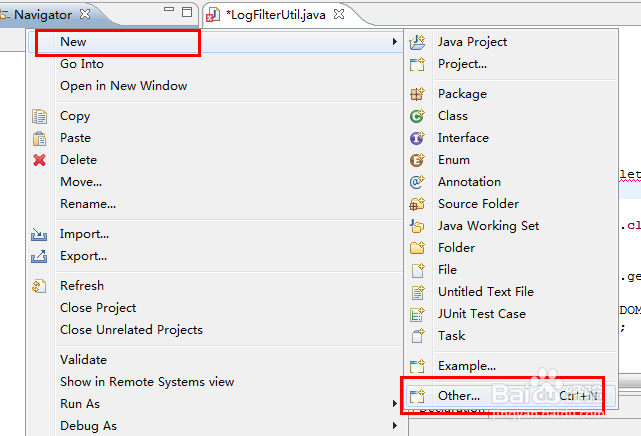Click the JUnit Test Case icon
Screen dimensions: 641x436
[x=418, y=314]
